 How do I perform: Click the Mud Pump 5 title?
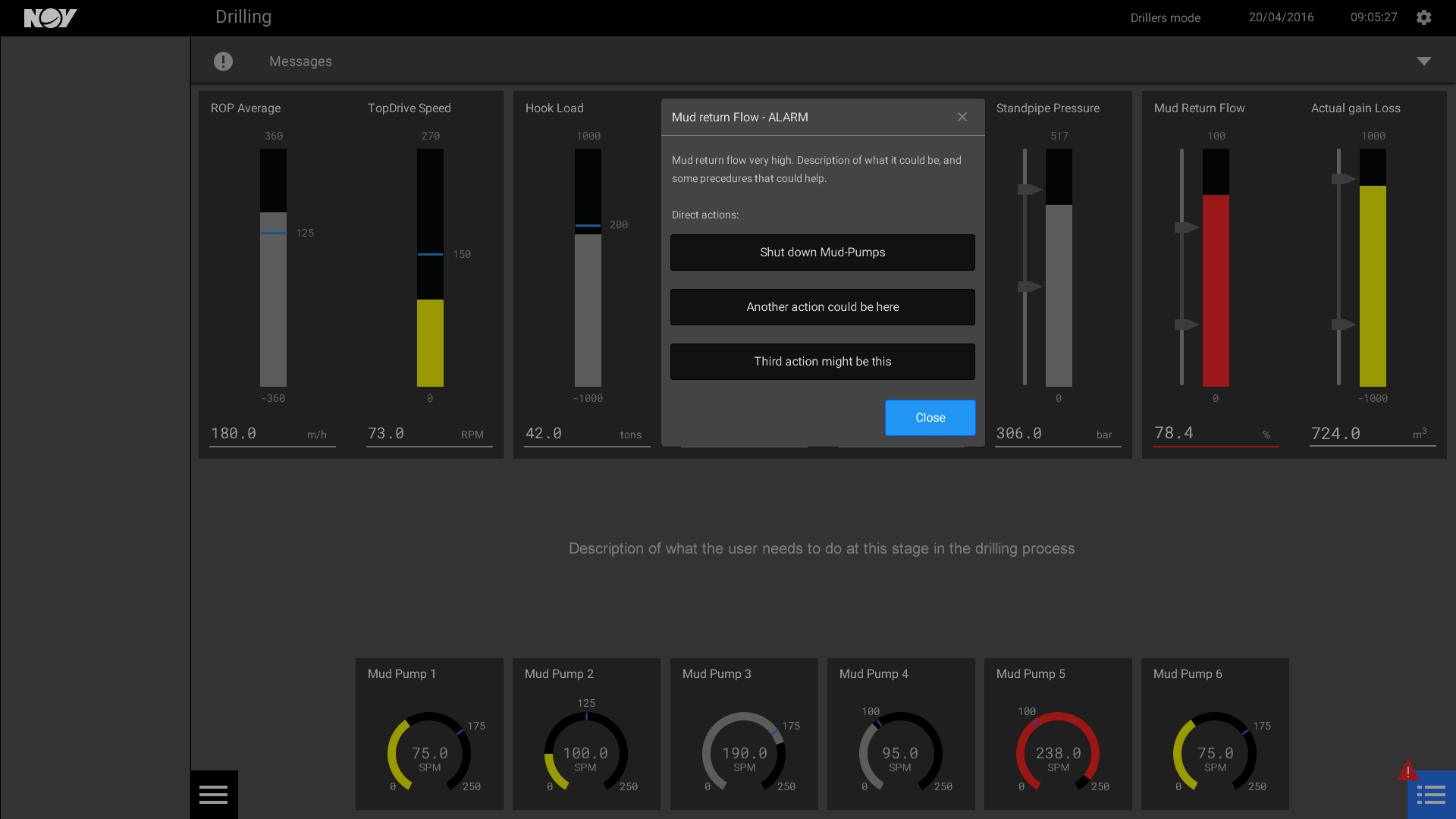point(1031,674)
